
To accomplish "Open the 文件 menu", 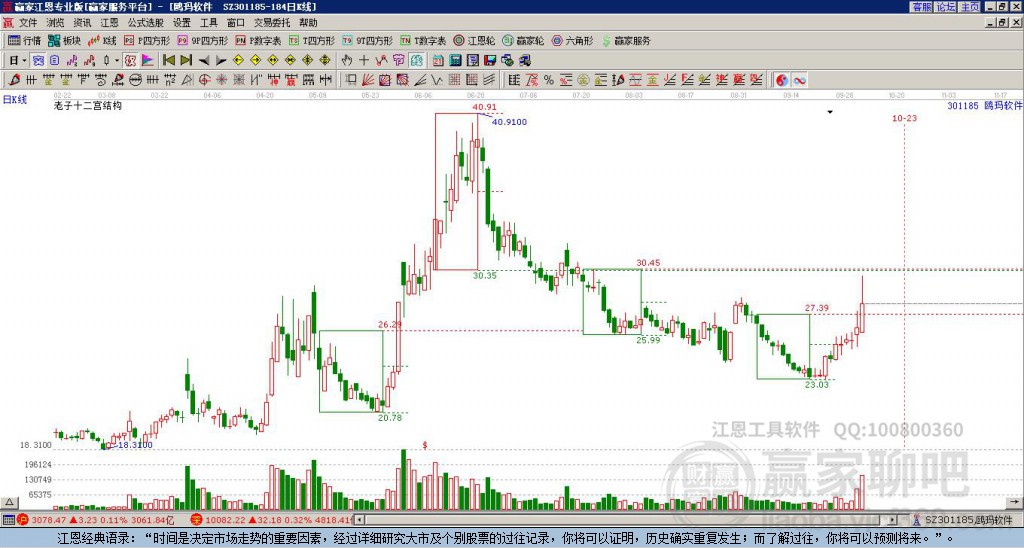I will point(28,23).
